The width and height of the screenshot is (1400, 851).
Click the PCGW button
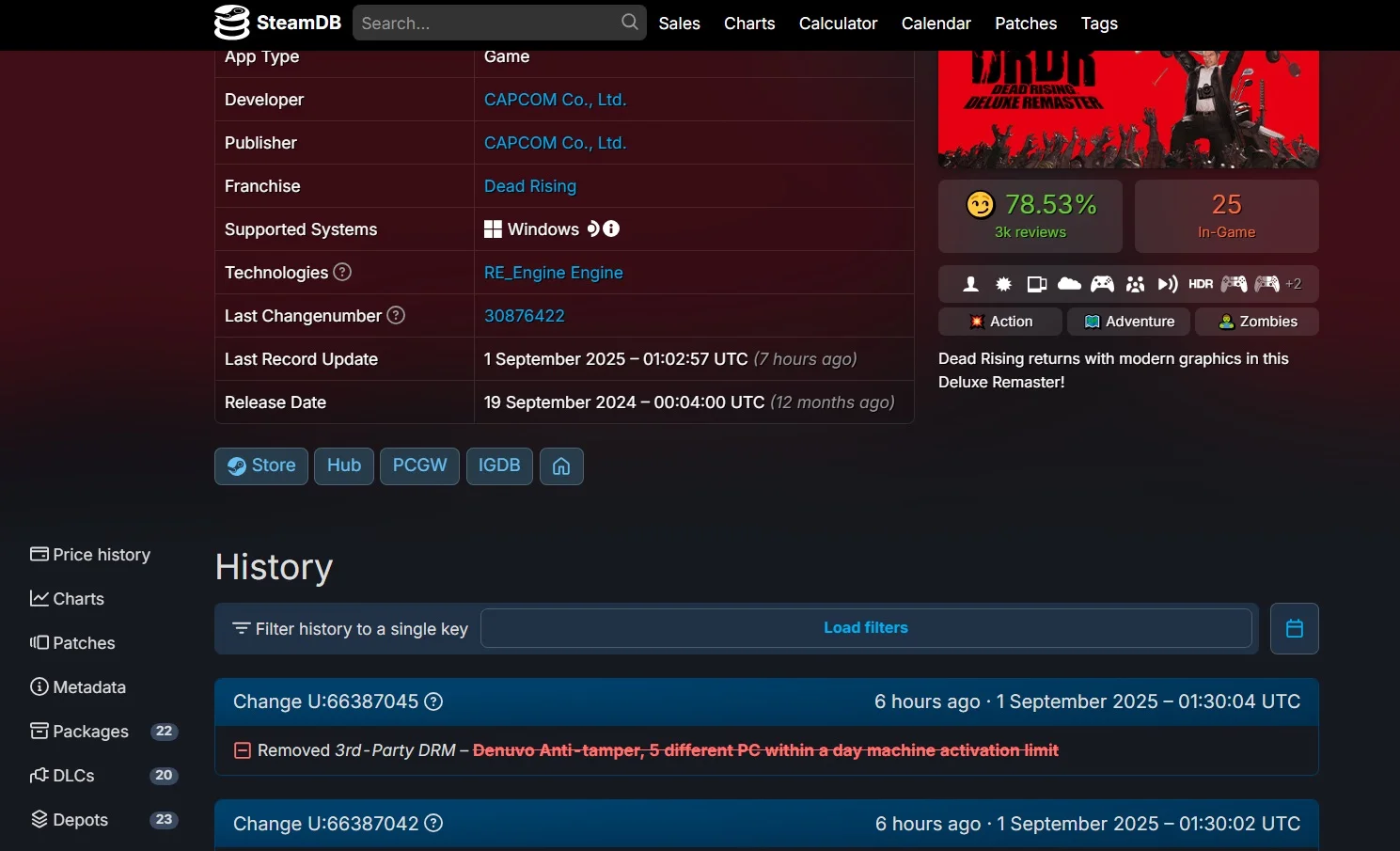pyautogui.click(x=419, y=466)
